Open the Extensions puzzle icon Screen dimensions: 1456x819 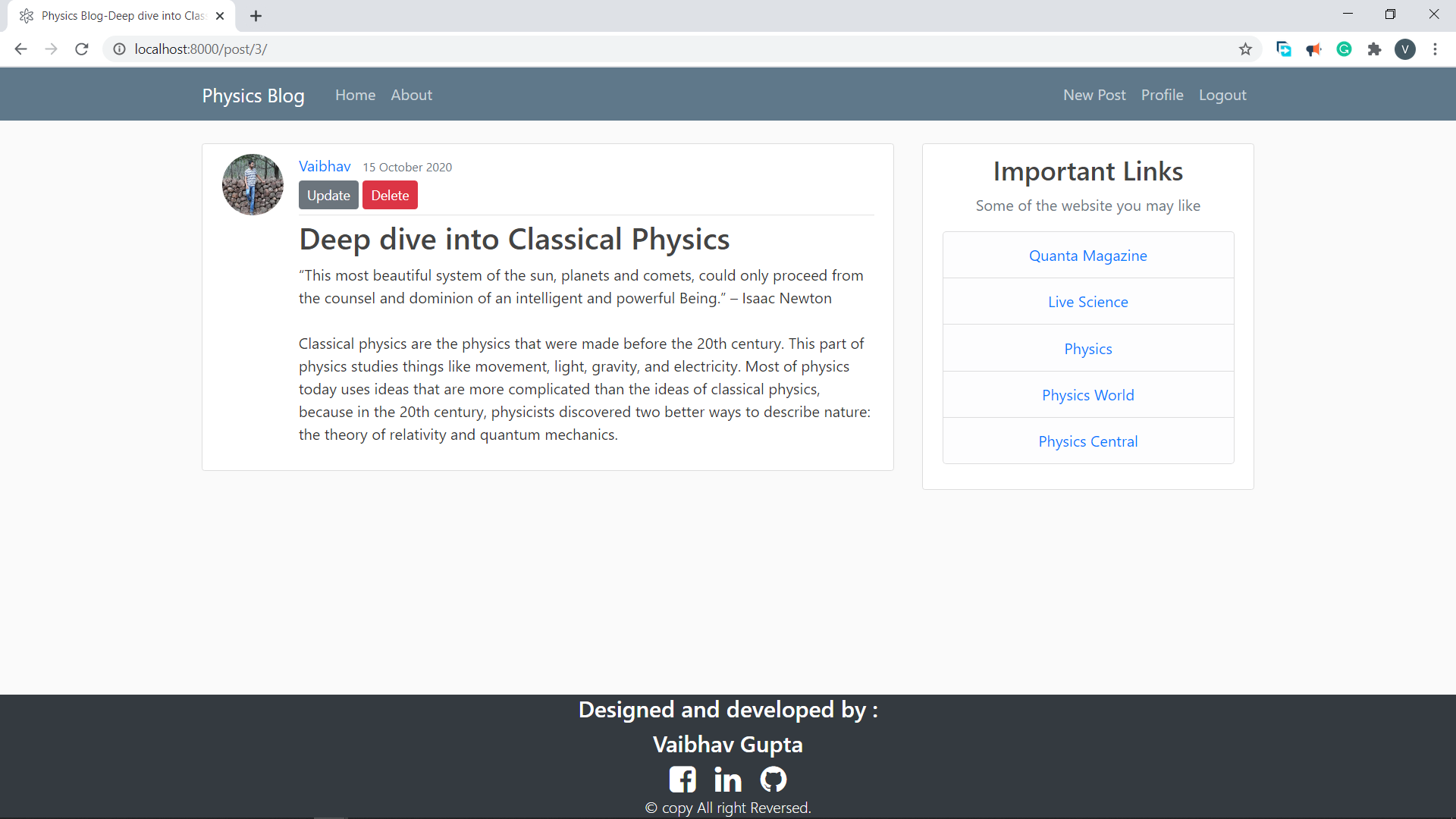(1374, 49)
